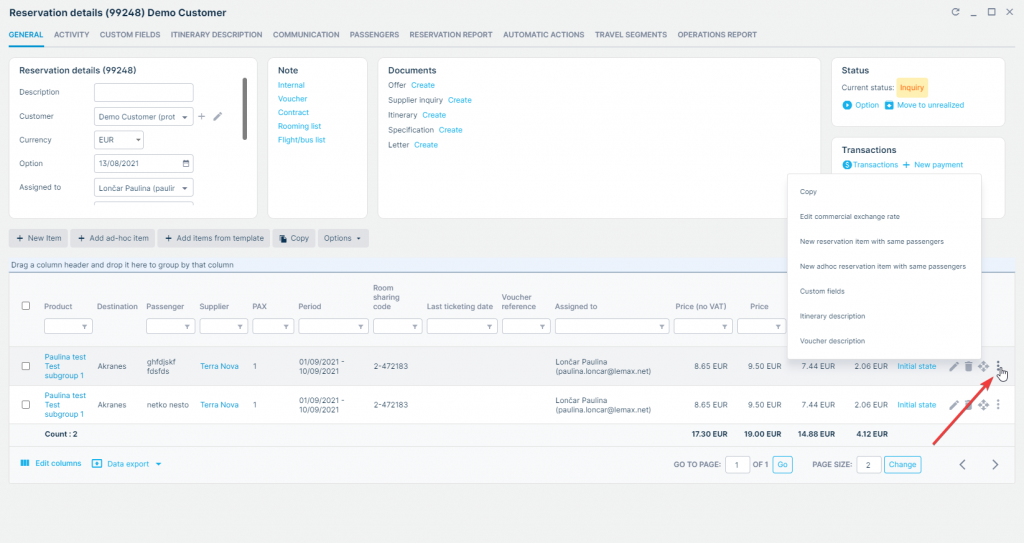Viewport: 1024px width, 543px height.
Task: Open the Reservation Report tab
Action: pyautogui.click(x=451, y=35)
